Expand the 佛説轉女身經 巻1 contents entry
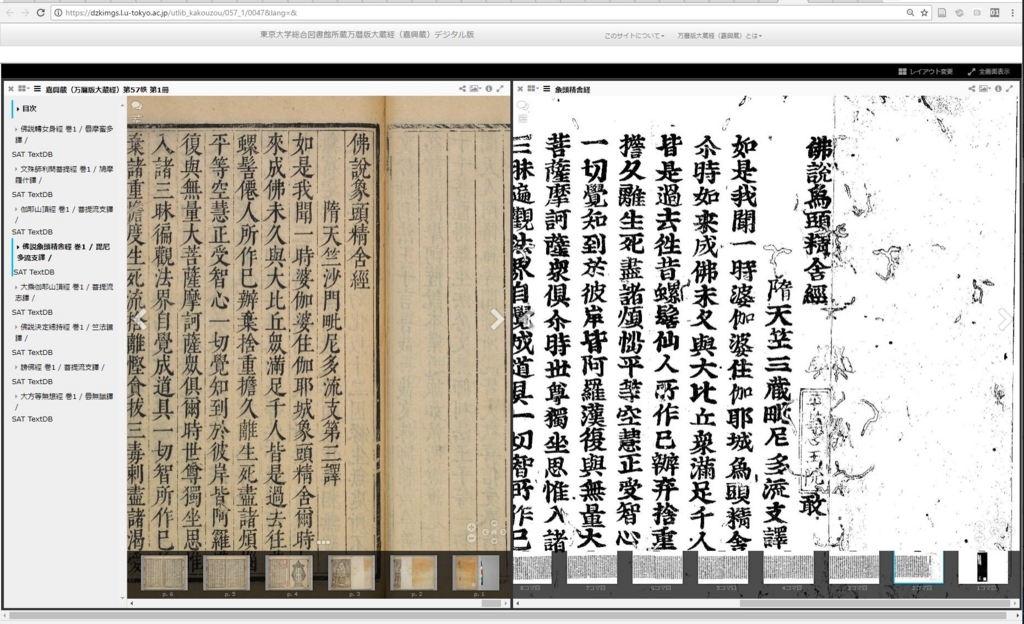The height and width of the screenshot is (624, 1024). [63, 134]
